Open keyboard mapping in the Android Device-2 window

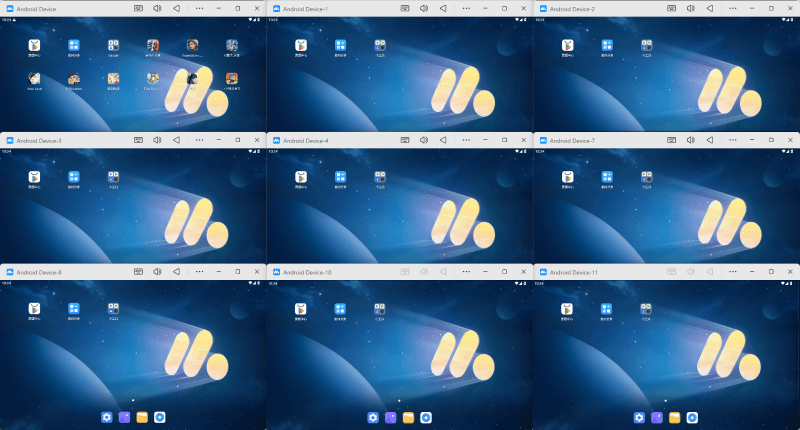coord(671,9)
